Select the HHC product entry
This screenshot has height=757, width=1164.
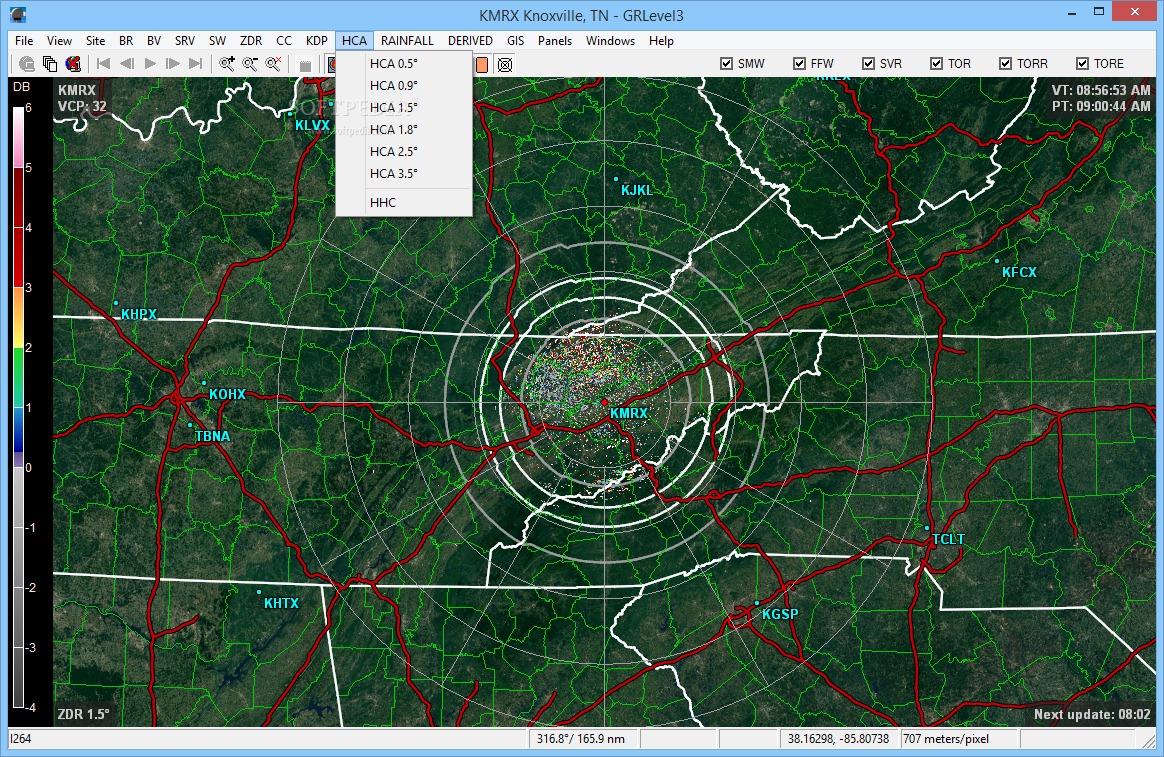click(x=404, y=203)
